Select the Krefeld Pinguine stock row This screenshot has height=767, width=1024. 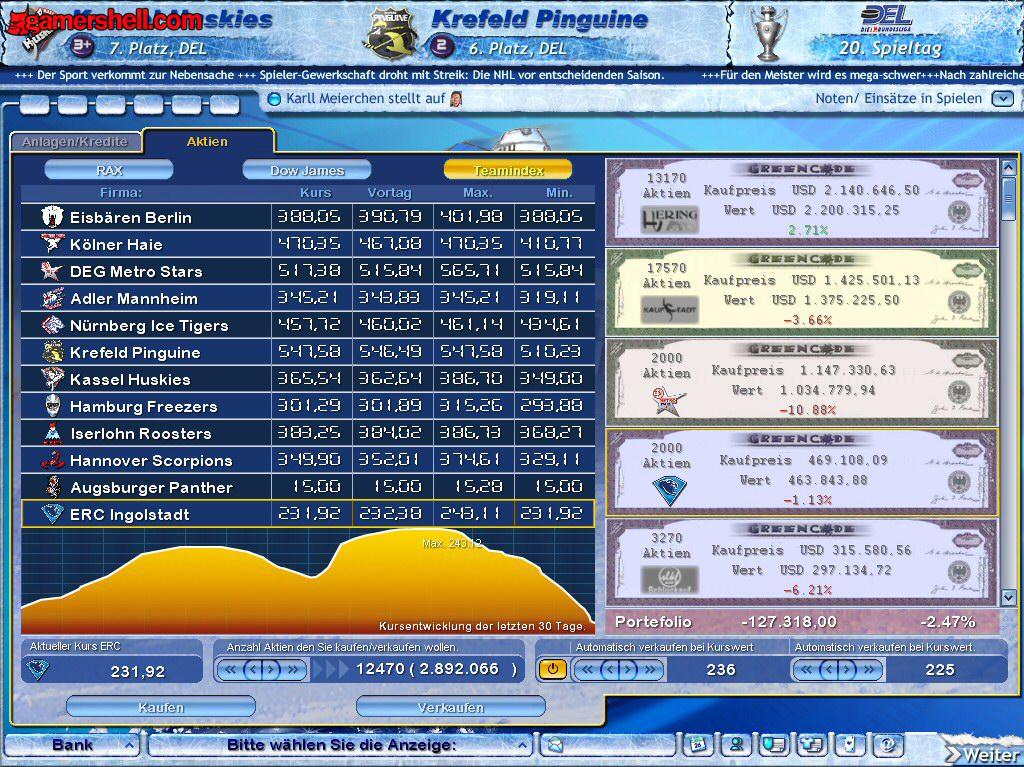click(307, 352)
